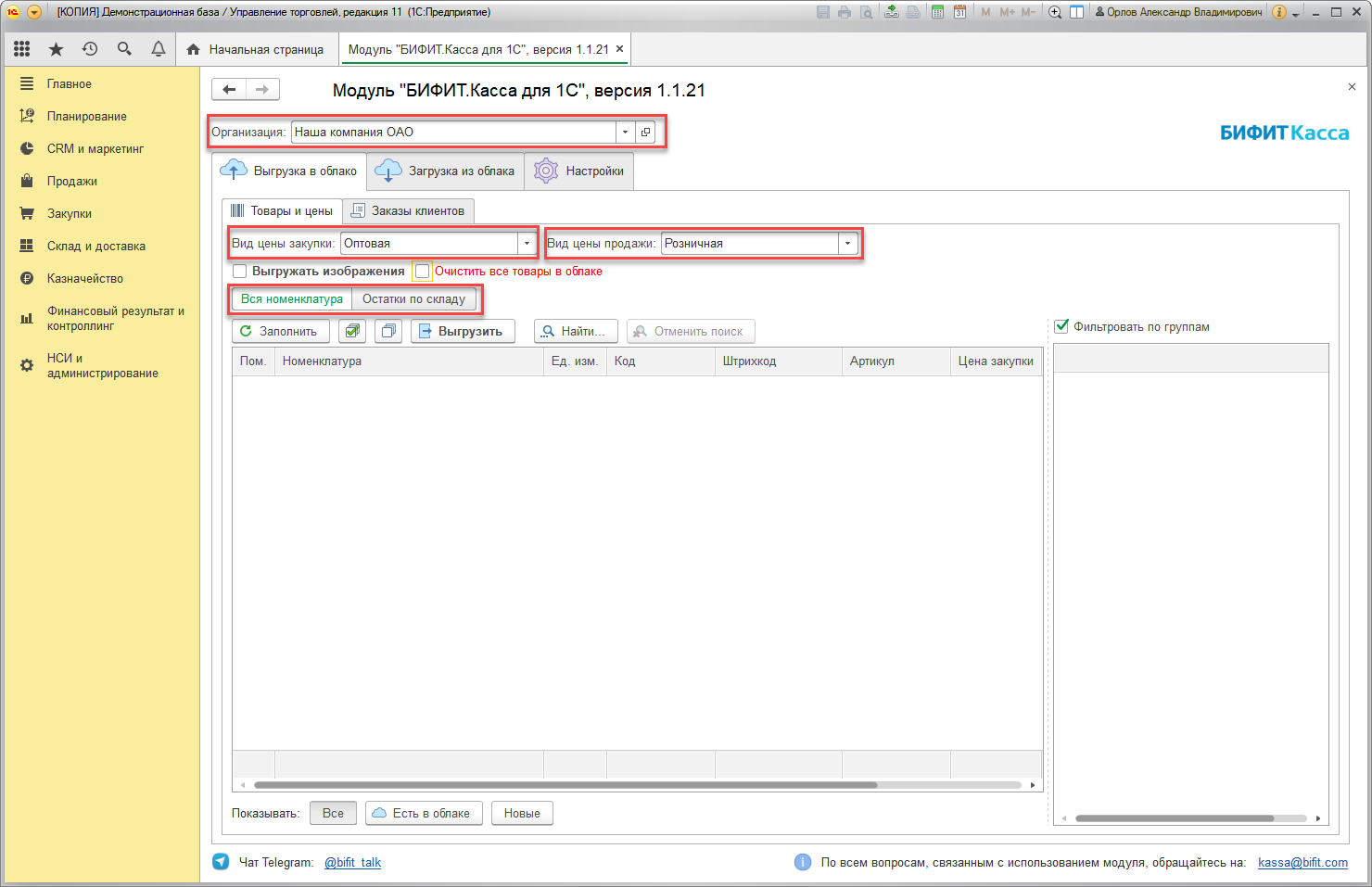This screenshot has width=1372, height=887.
Task: Open Настройки tab
Action: coord(578,171)
